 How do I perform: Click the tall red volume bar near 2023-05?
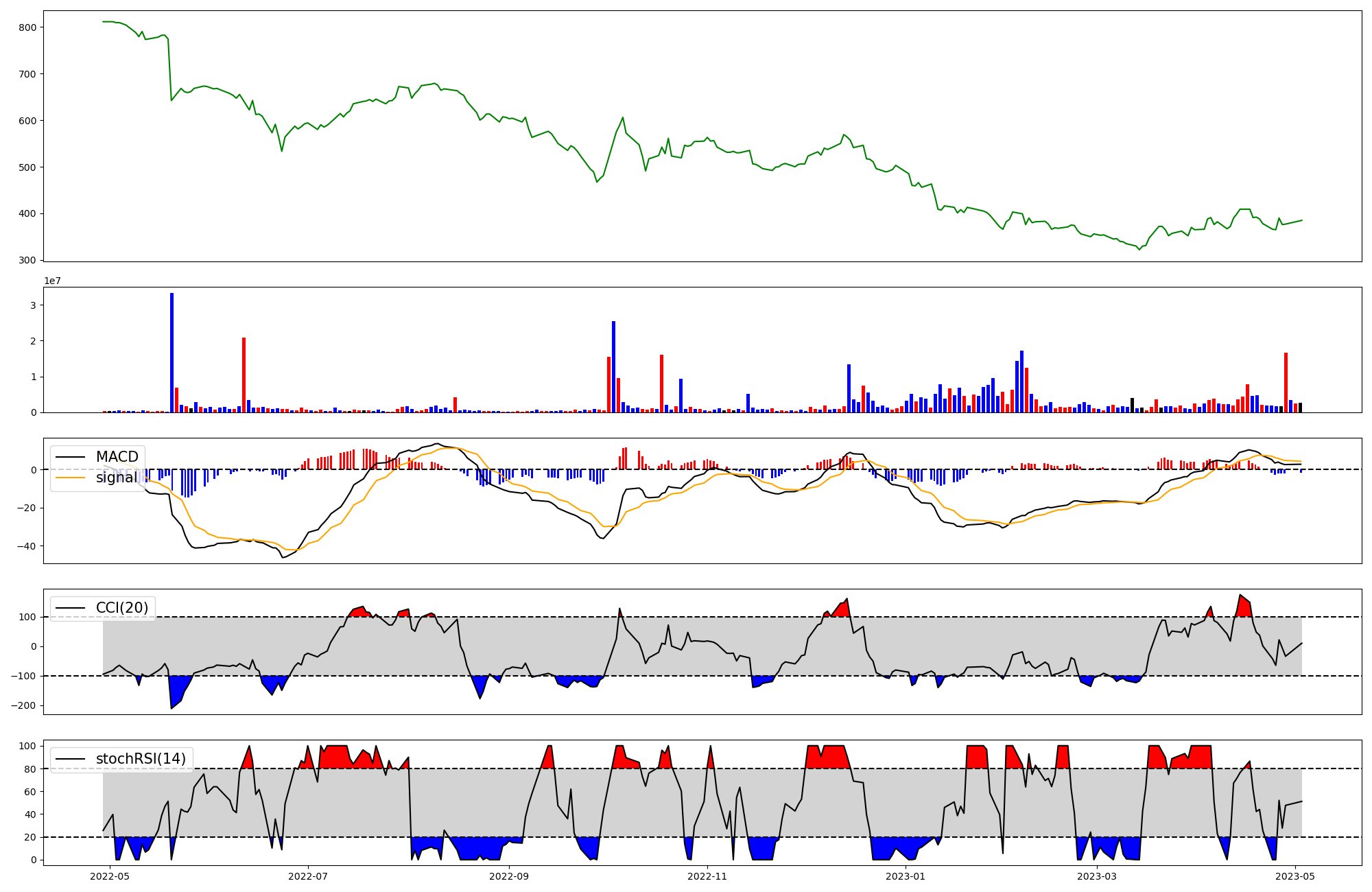point(1286,382)
